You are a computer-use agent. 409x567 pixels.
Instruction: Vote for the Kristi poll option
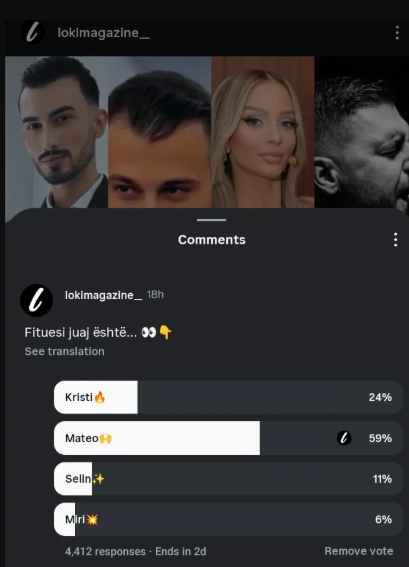tap(228, 397)
